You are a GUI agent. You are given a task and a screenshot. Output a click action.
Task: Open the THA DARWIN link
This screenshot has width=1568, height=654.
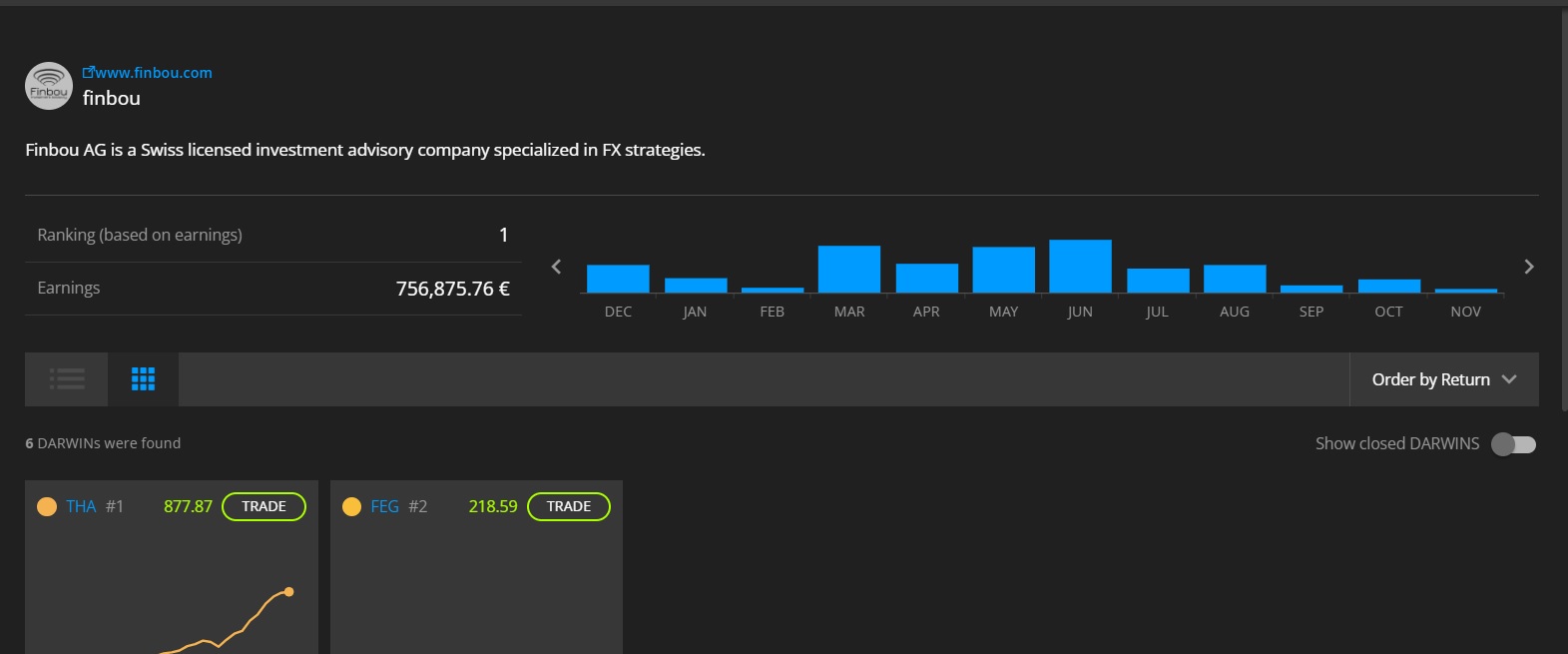click(81, 507)
